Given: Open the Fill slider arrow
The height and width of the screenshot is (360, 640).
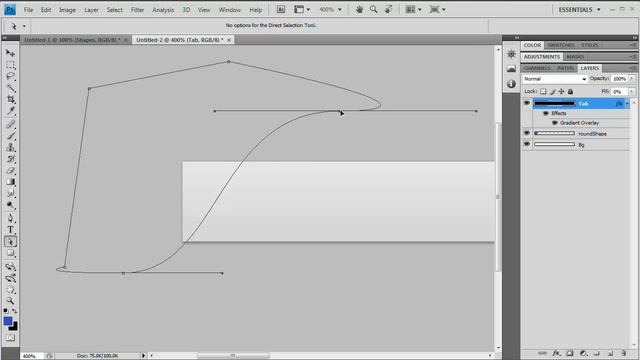Looking at the screenshot, I should 632,91.
